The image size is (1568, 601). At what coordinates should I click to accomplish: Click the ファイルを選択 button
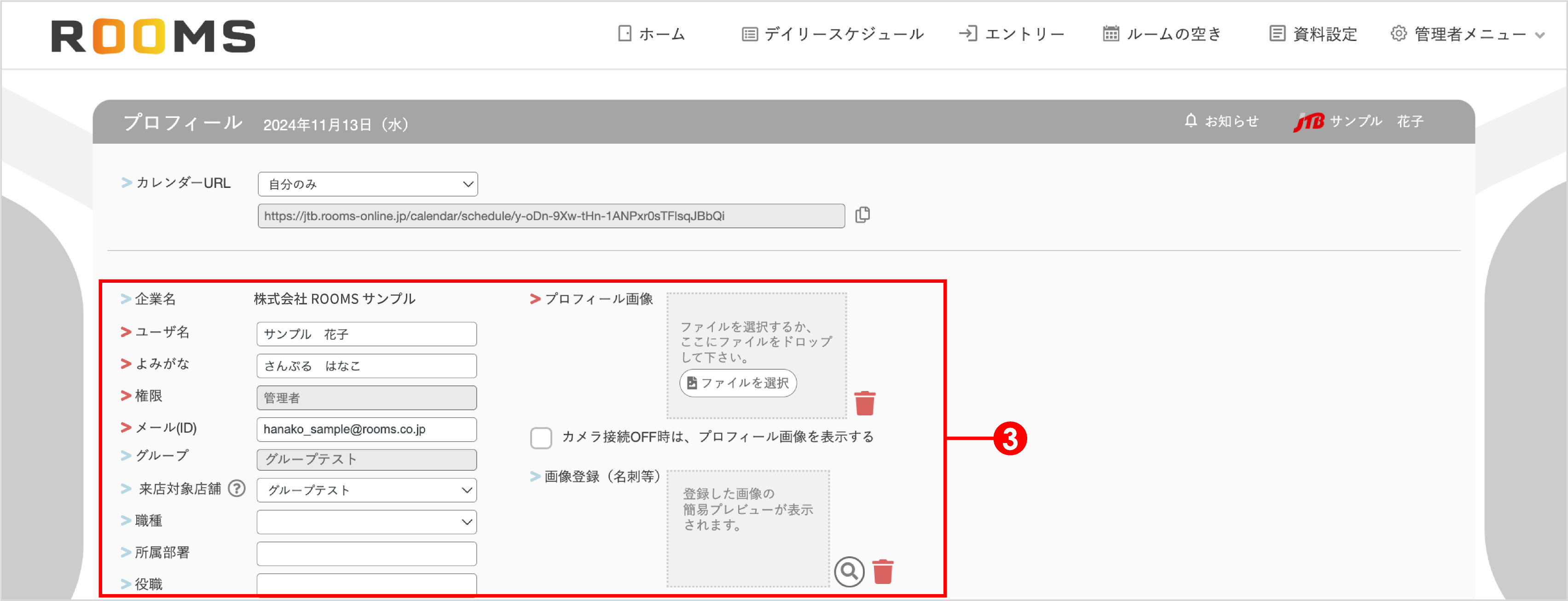pos(737,383)
